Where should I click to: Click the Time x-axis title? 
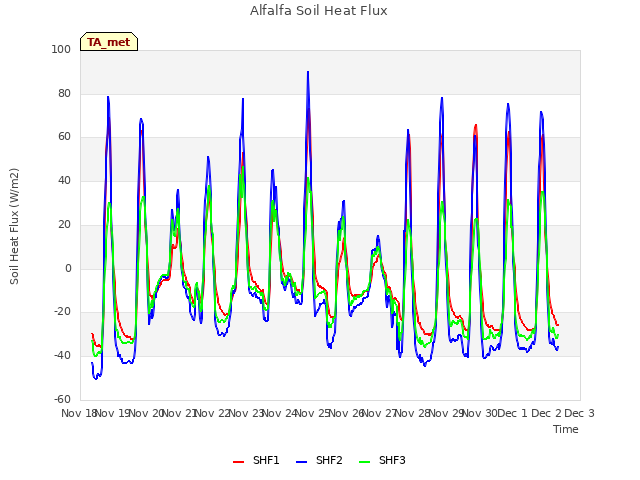pyautogui.click(x=566, y=429)
